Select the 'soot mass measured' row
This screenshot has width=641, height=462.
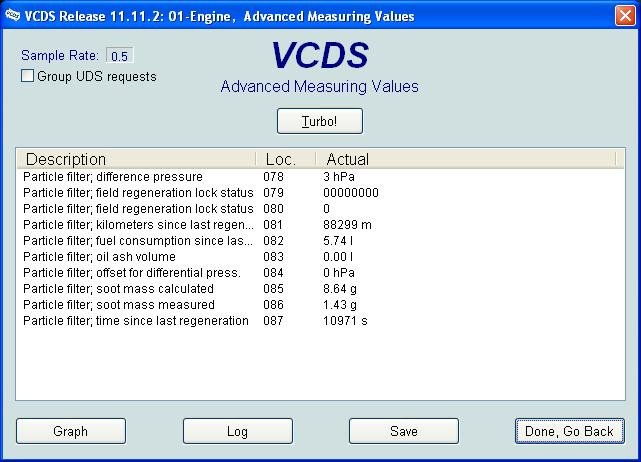point(320,305)
